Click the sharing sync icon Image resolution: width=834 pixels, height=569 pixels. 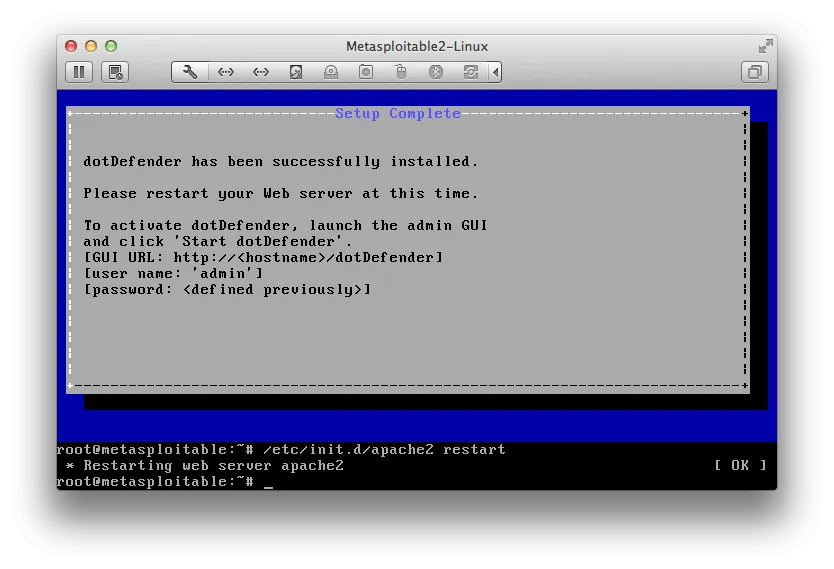click(471, 72)
